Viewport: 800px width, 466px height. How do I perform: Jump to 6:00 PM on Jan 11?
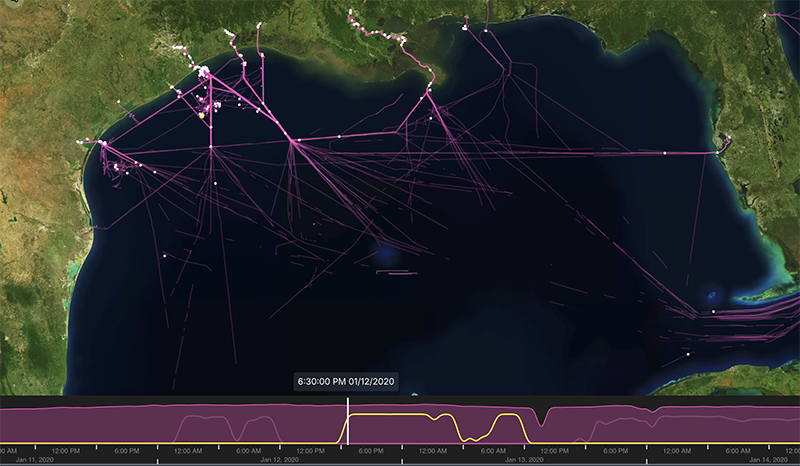click(x=127, y=451)
